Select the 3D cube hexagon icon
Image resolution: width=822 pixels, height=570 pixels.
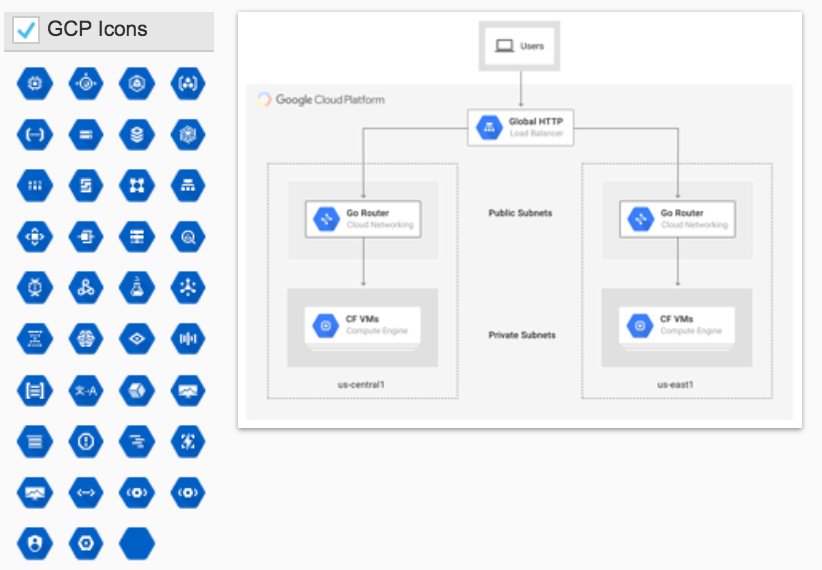tap(137, 391)
